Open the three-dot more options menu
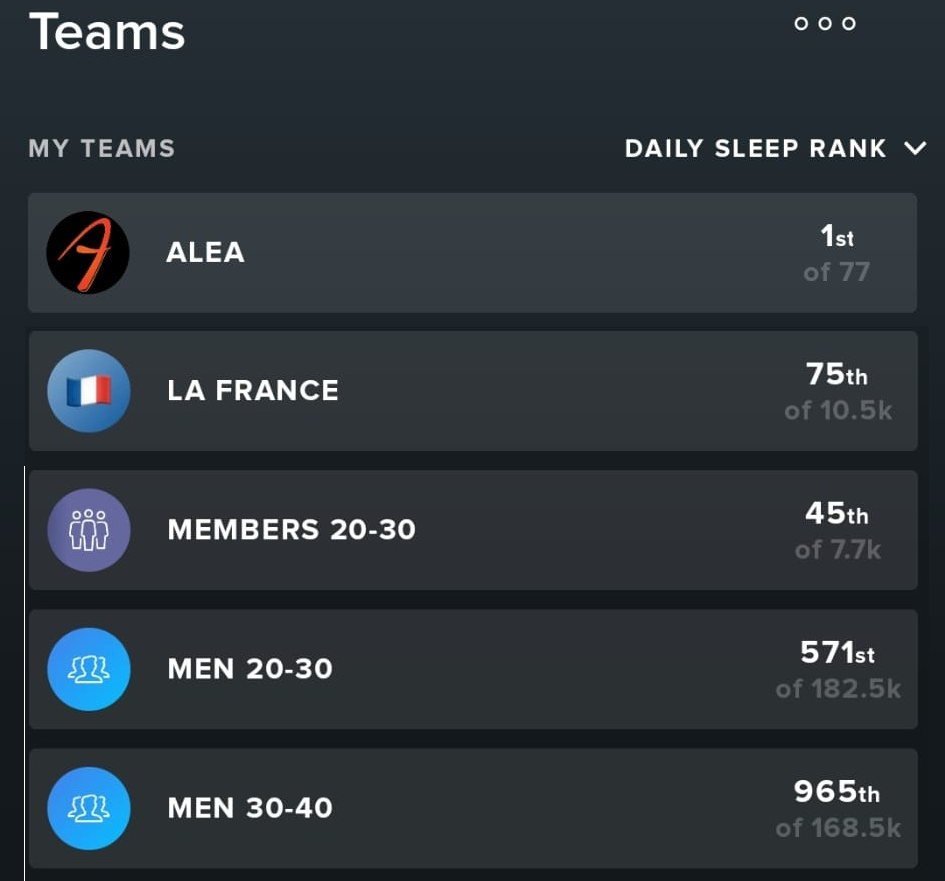Viewport: 945px width, 881px height. point(825,24)
